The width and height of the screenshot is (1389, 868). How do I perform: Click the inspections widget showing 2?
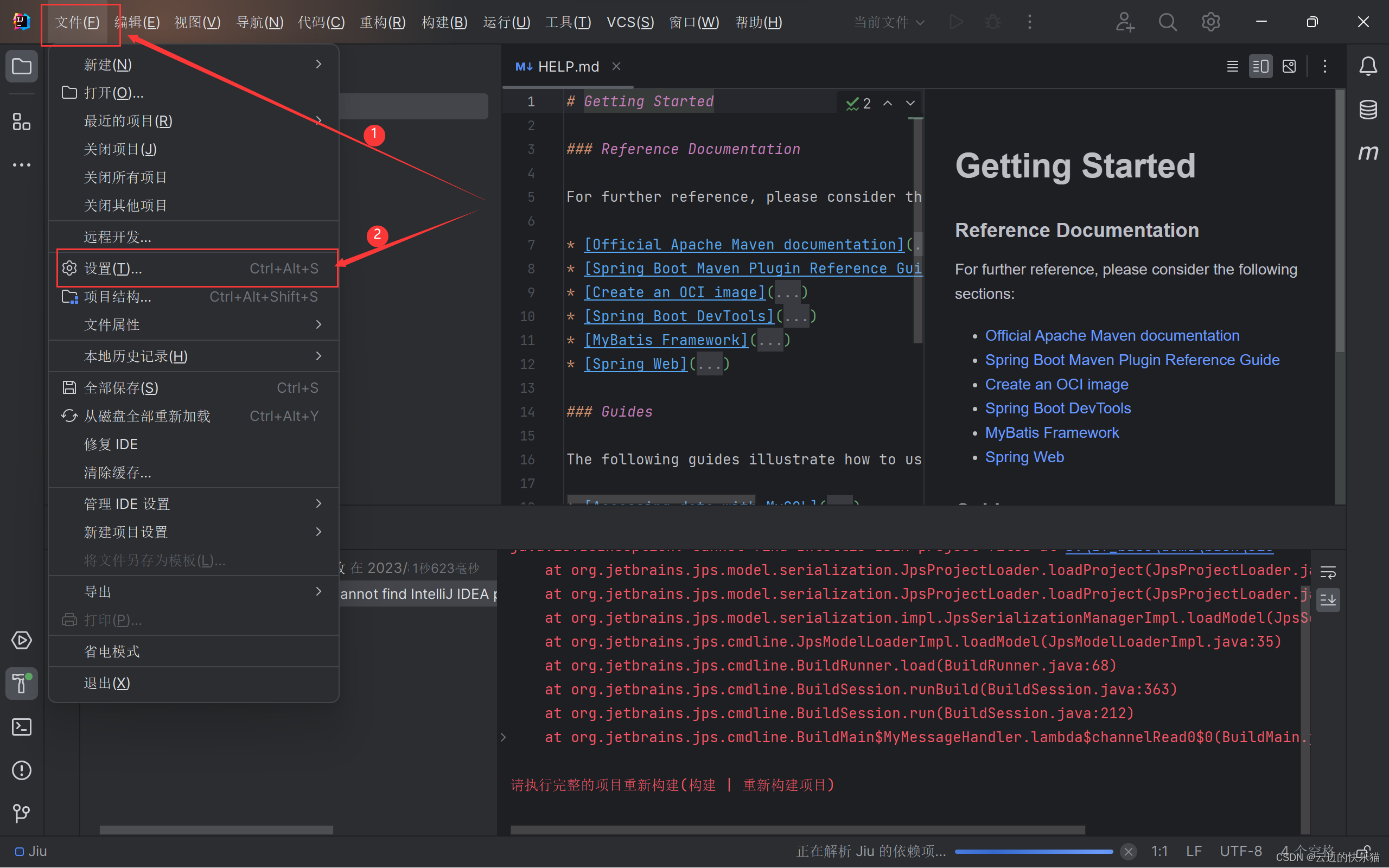point(858,103)
